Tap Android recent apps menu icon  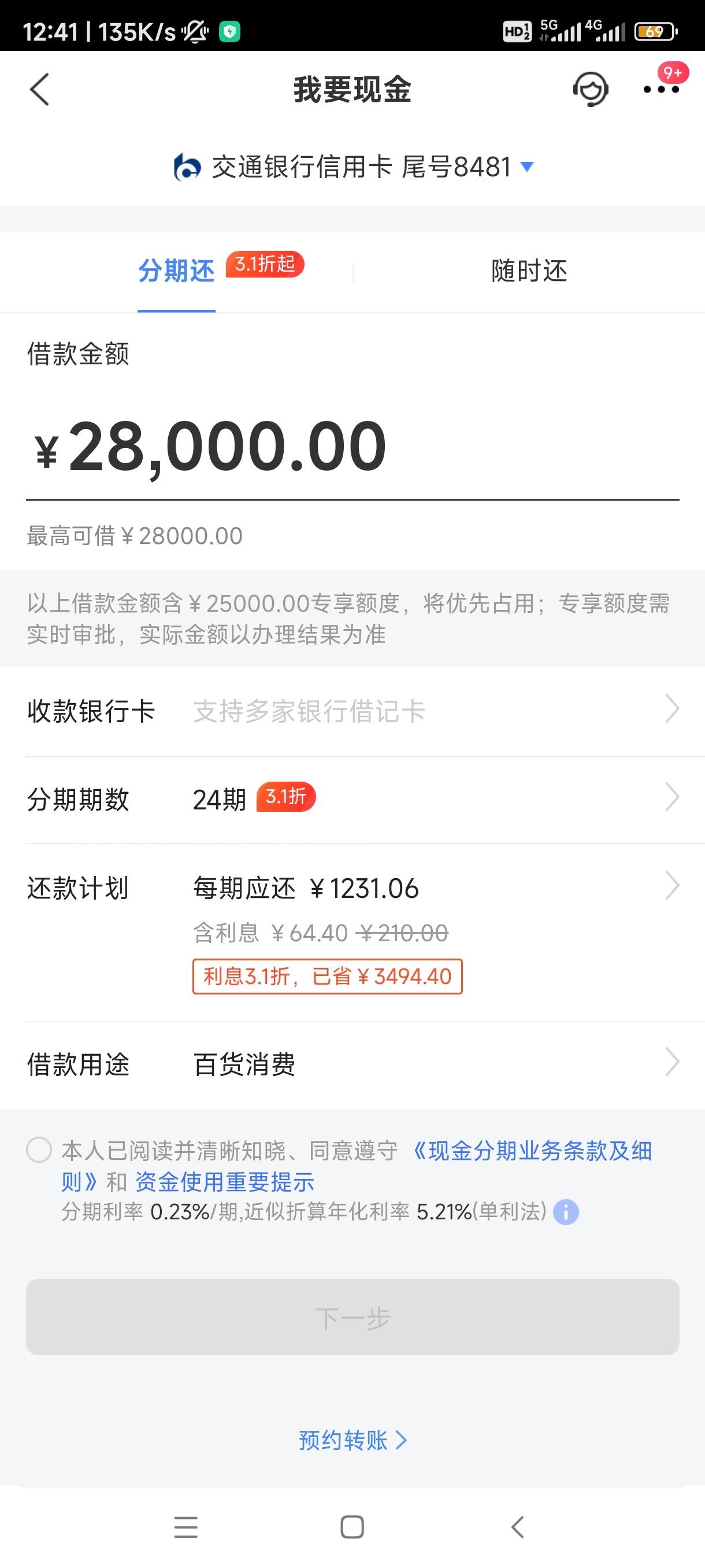[x=185, y=1527]
